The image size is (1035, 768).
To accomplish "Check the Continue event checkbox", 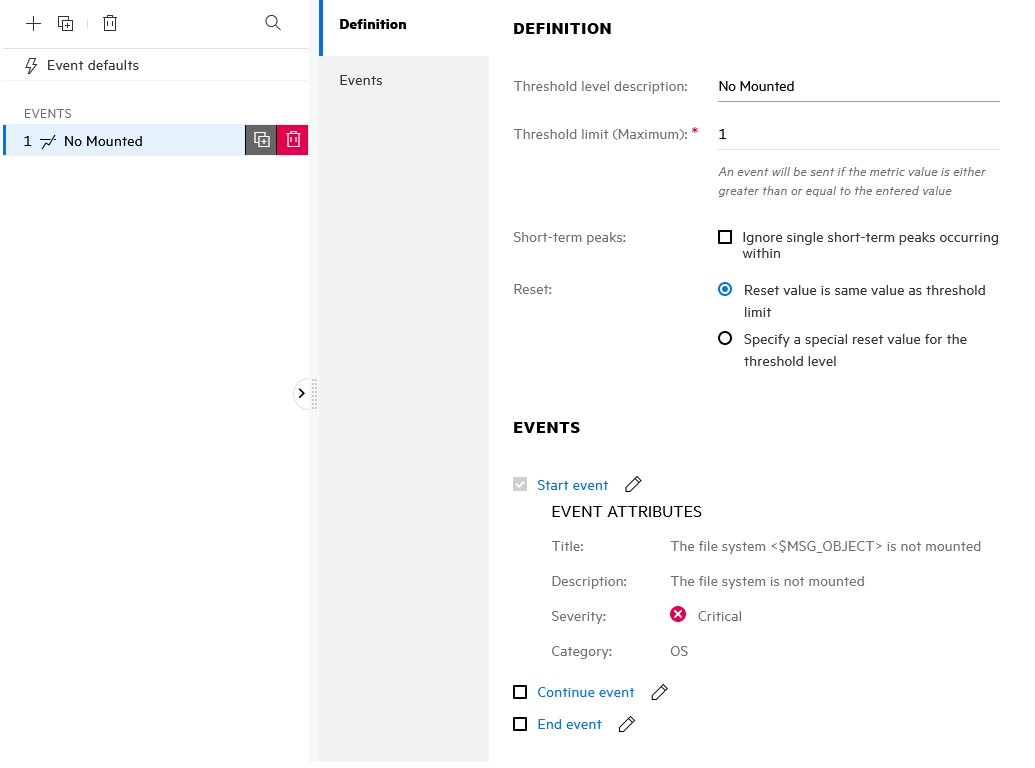I will click(520, 692).
